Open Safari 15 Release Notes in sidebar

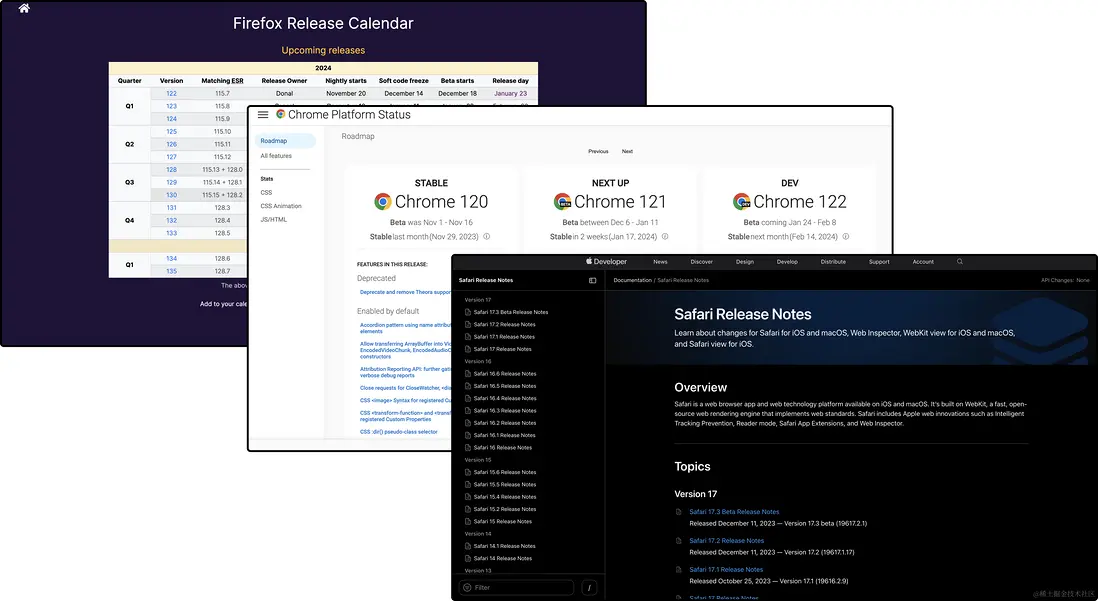(502, 522)
